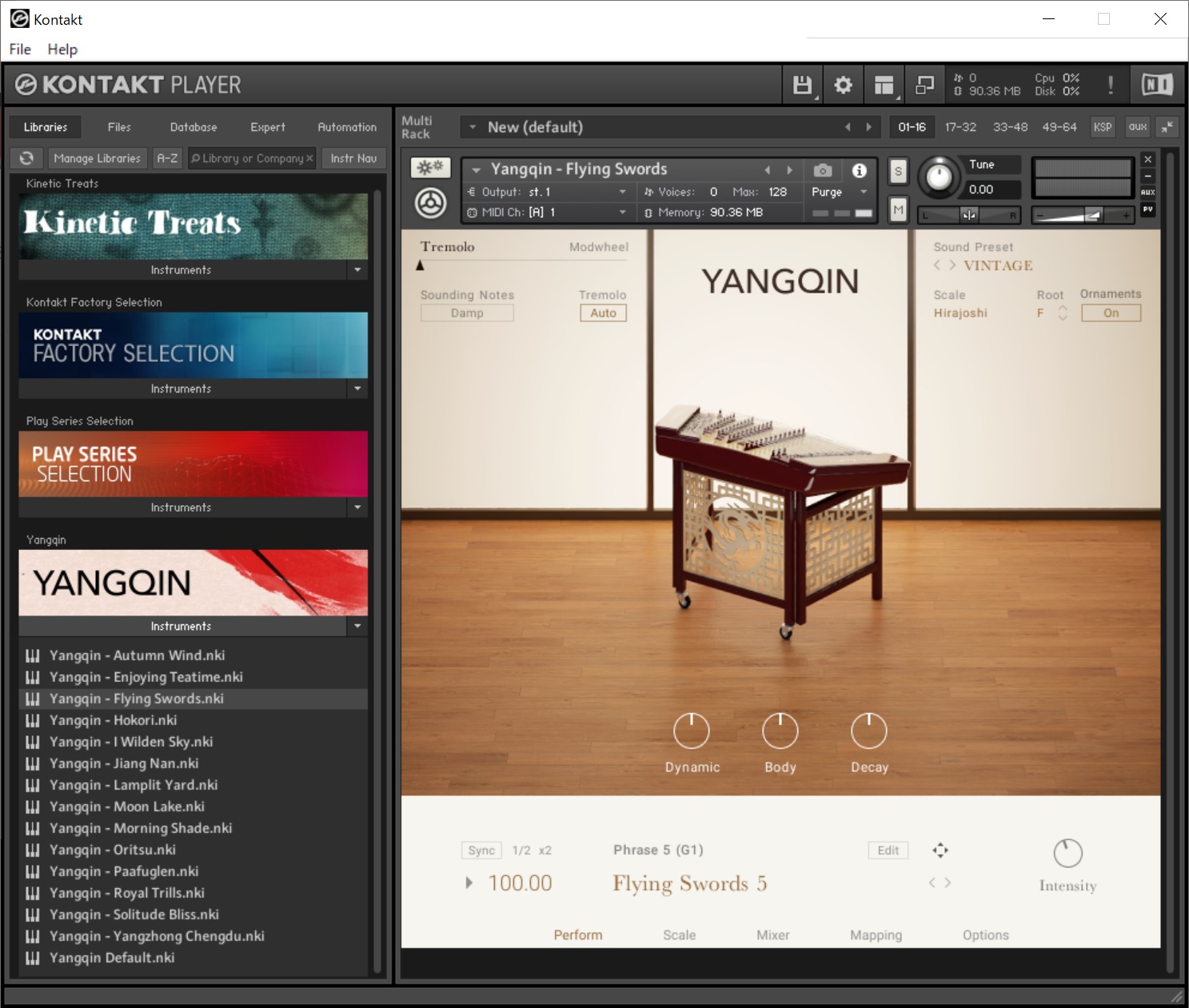
Task: Toggle the KSP script panel
Action: [1103, 127]
